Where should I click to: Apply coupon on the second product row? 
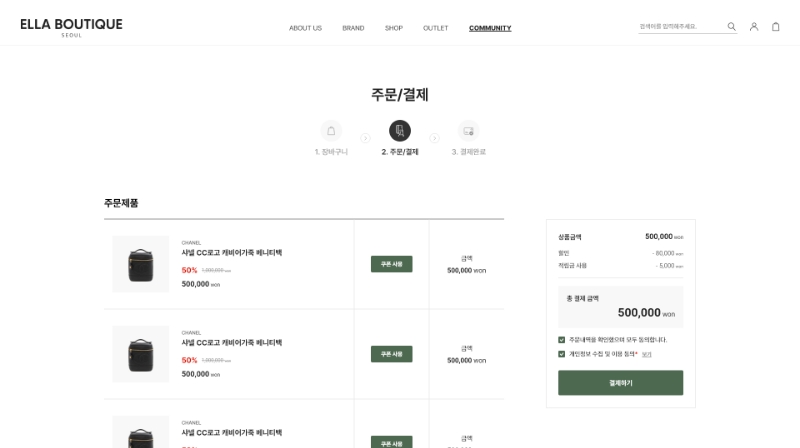(391, 354)
